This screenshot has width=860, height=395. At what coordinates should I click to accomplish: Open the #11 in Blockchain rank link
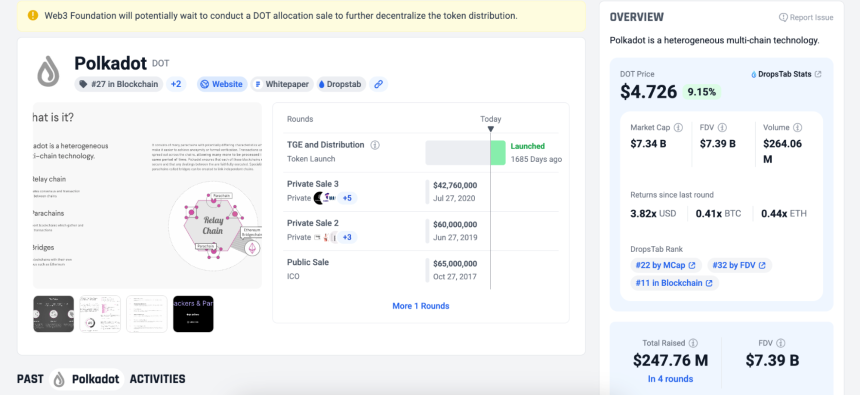(674, 283)
